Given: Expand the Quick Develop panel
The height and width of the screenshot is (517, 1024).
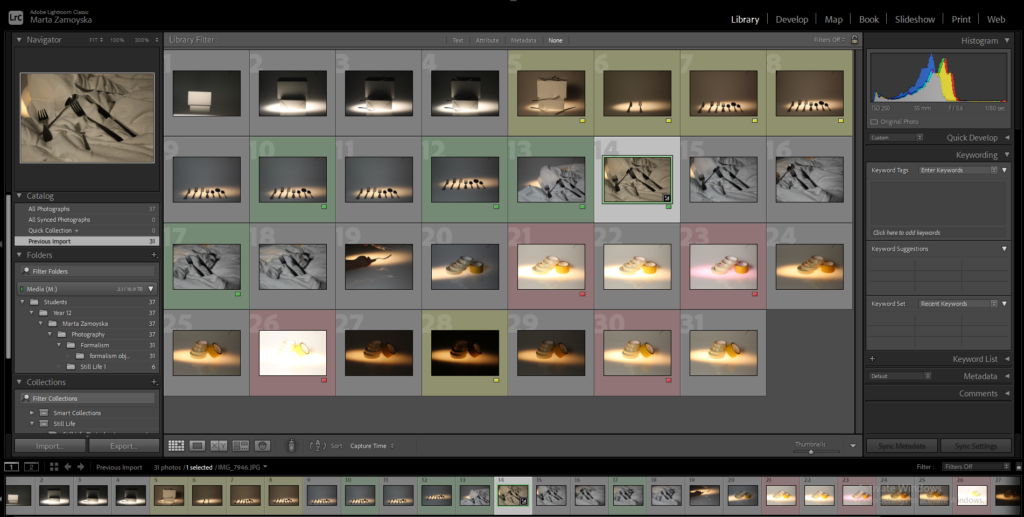Looking at the screenshot, I should pos(1007,138).
